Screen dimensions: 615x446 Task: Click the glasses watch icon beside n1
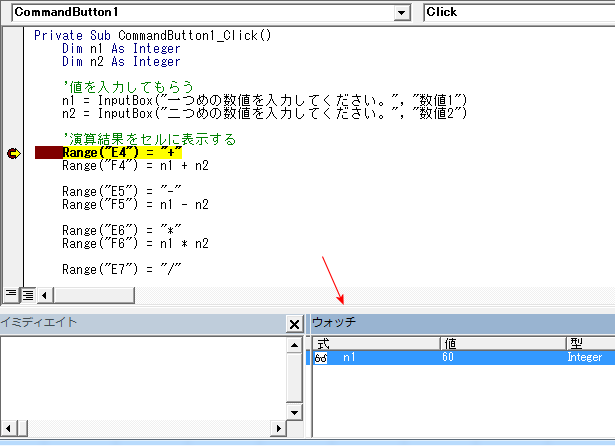(321, 358)
